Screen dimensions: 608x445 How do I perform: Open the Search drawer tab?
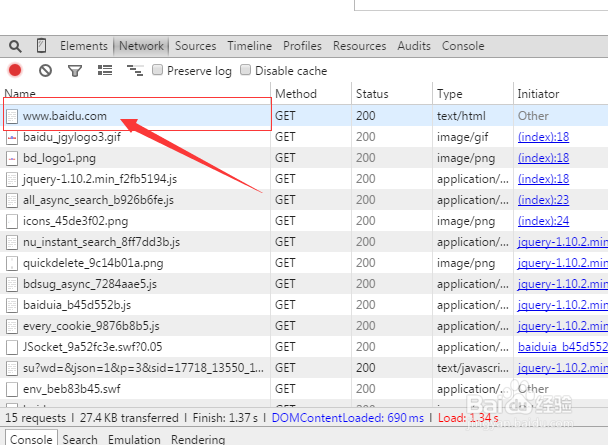[80, 439]
